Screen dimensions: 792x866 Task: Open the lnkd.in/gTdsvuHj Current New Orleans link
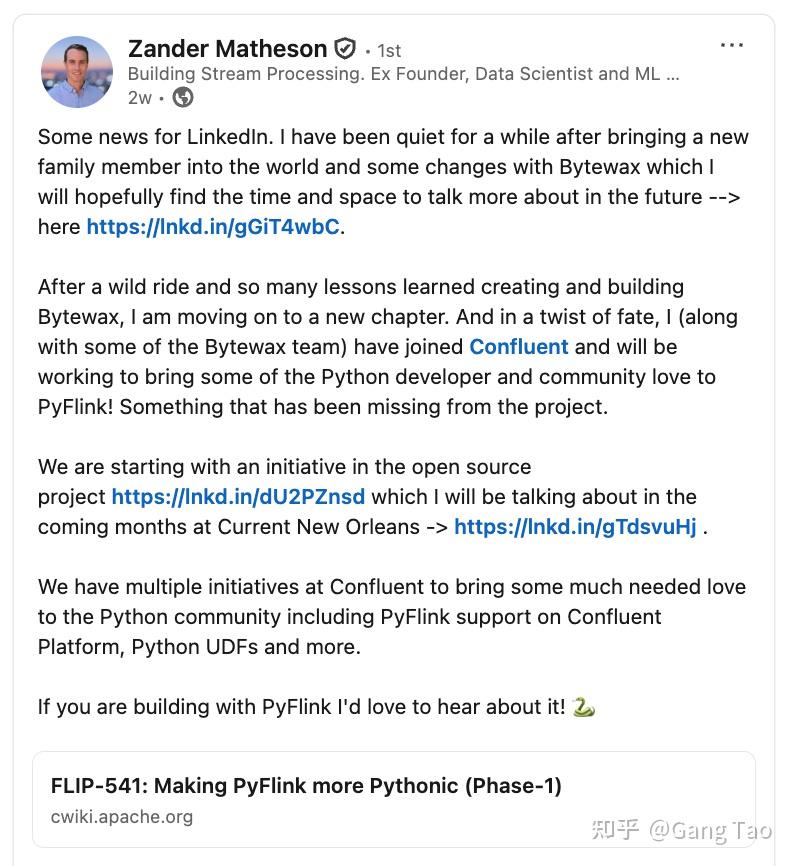click(575, 527)
